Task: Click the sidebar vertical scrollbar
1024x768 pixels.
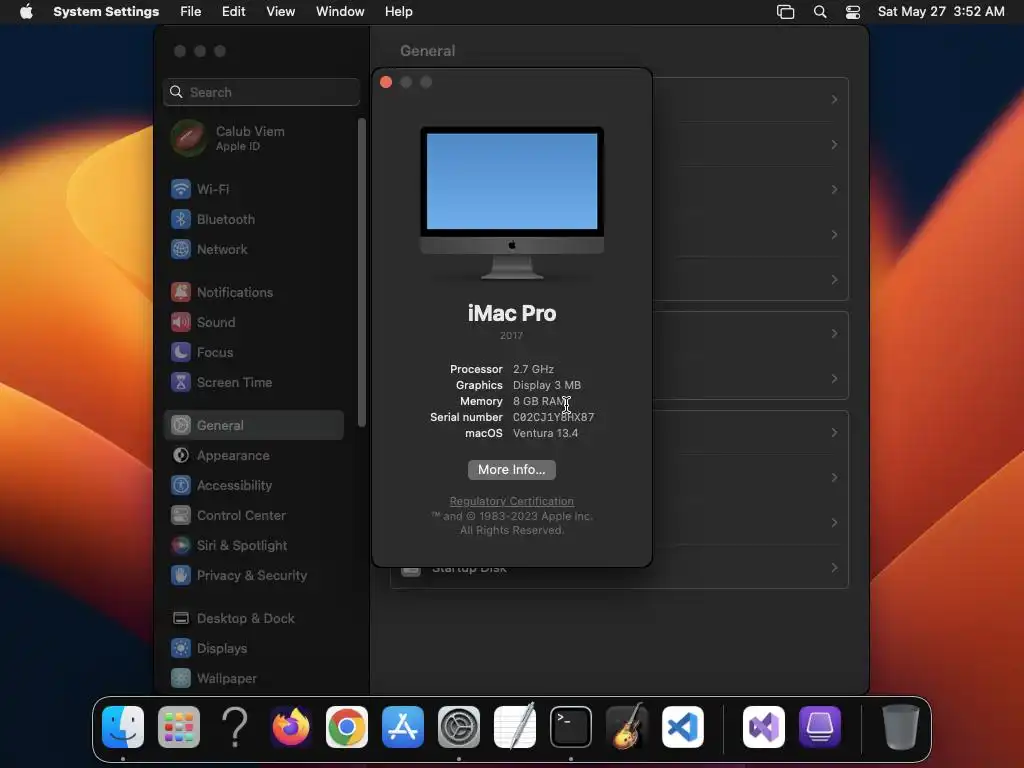Action: [362, 272]
